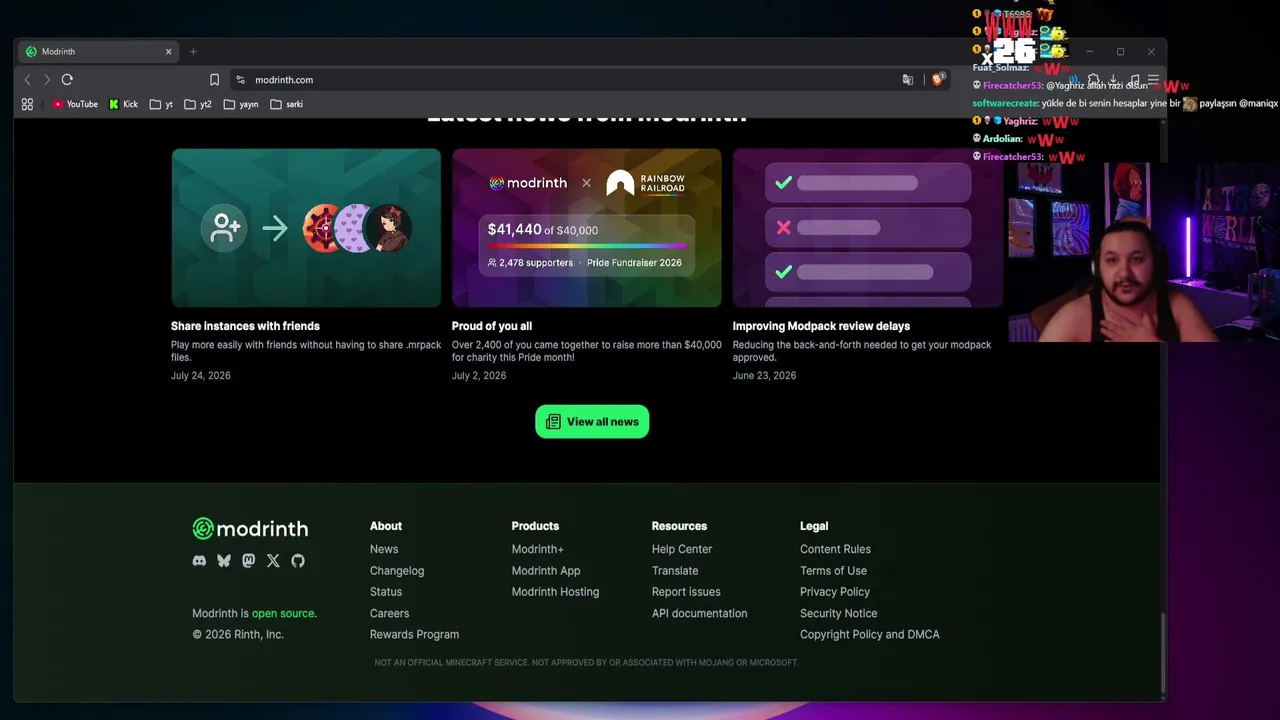The image size is (1280, 720).
Task: Open the 'Share instances with friends' headline
Action: click(245, 326)
